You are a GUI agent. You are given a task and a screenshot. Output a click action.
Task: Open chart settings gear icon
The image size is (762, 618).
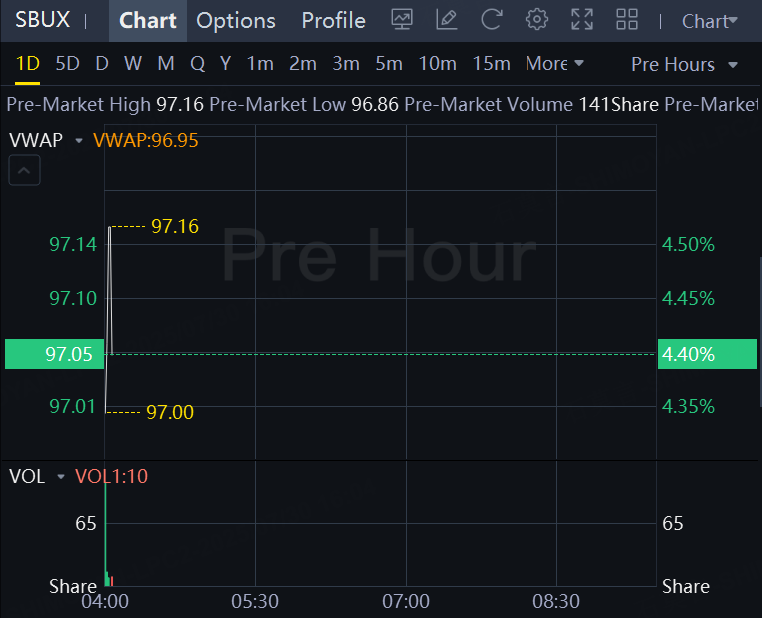(537, 20)
